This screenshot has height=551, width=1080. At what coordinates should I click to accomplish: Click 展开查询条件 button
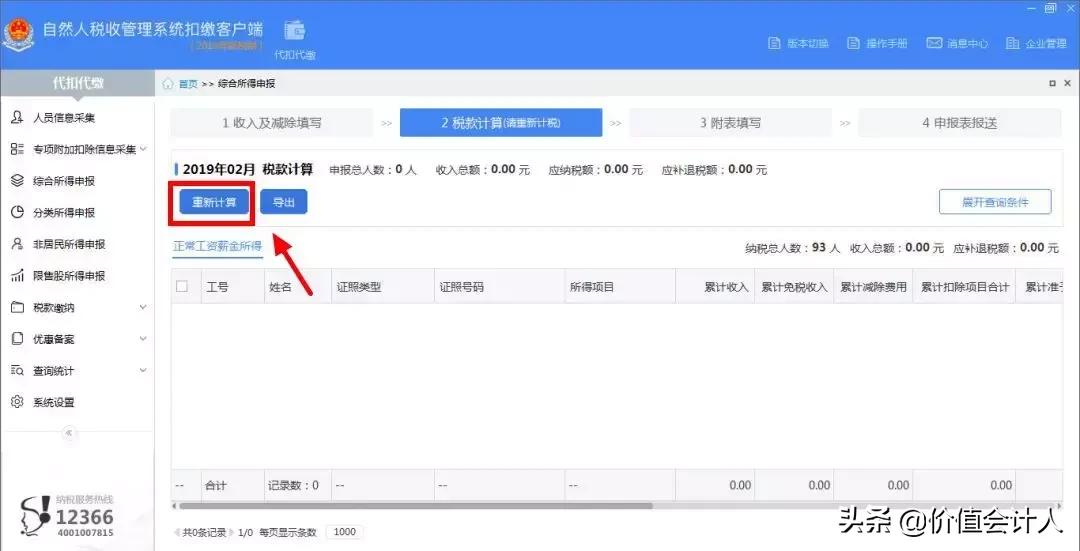995,202
